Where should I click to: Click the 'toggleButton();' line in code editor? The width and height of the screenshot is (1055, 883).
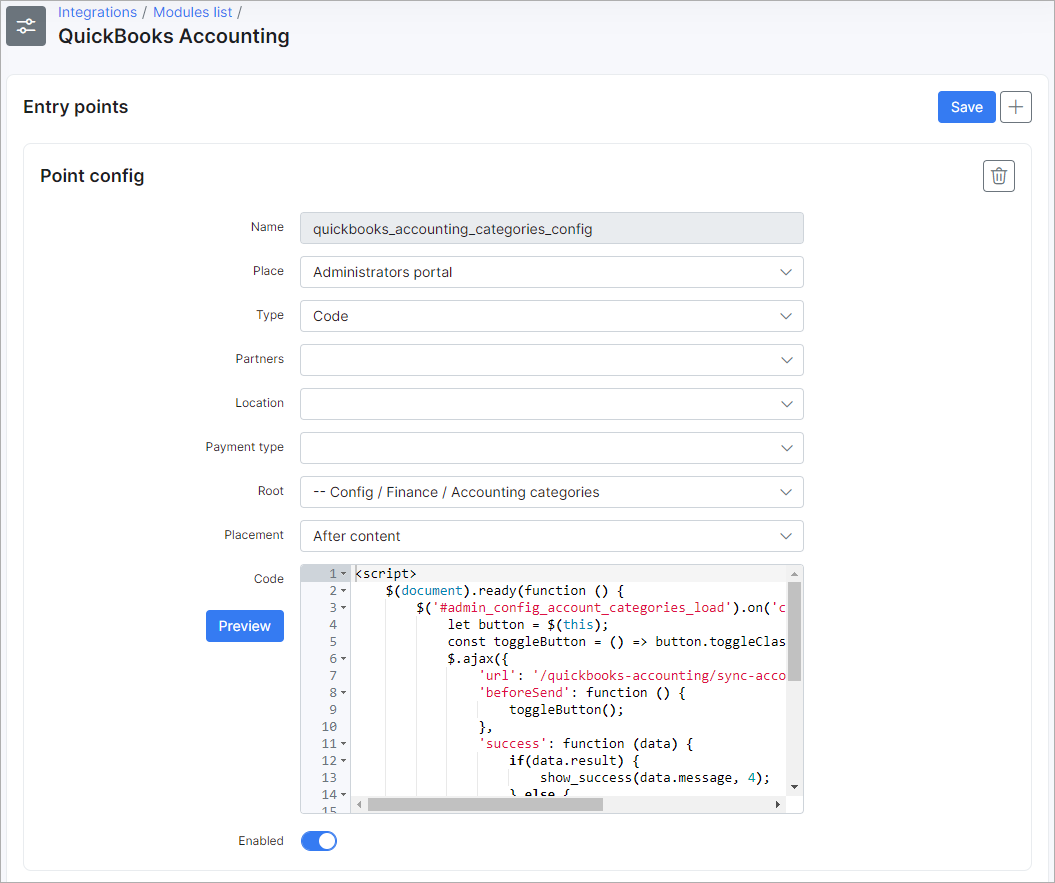pos(567,709)
